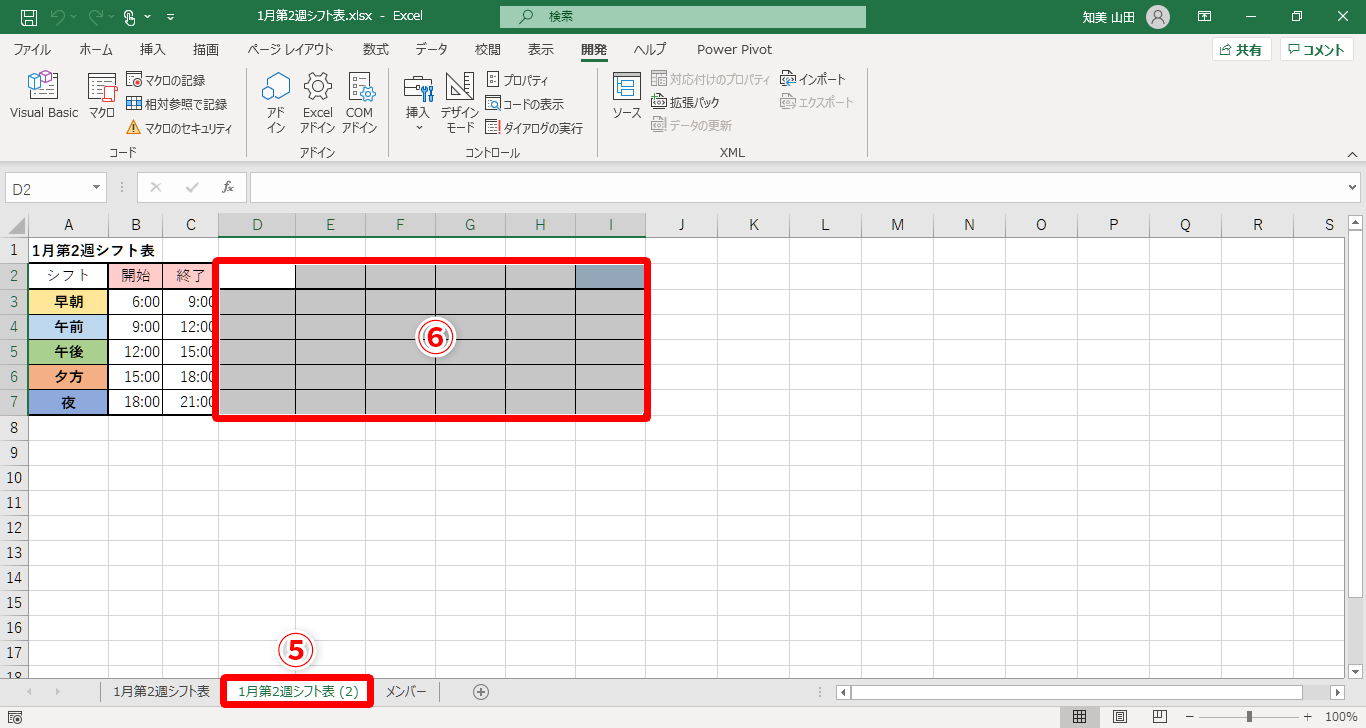Add a new sheet with plus icon
This screenshot has height=728, width=1366.
click(481, 691)
